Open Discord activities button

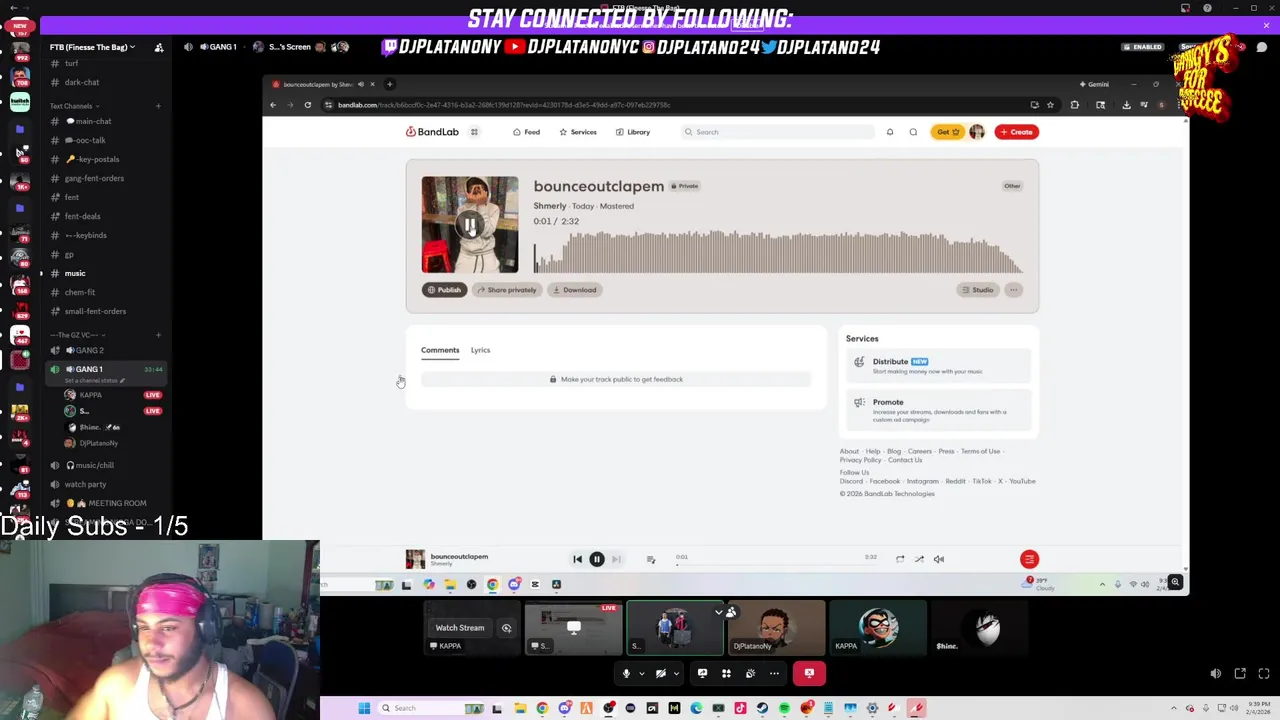point(726,674)
